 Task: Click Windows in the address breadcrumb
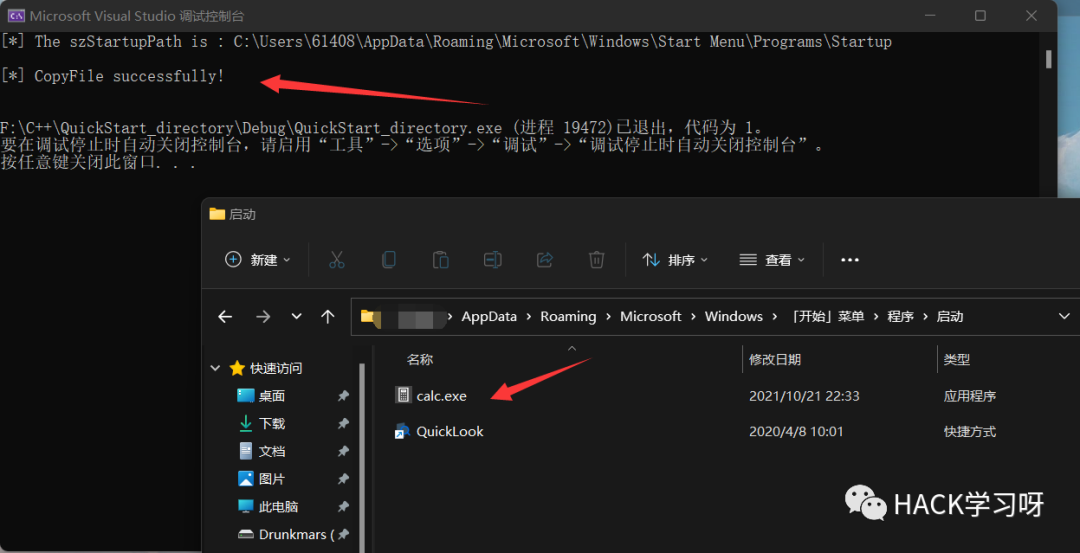click(734, 317)
